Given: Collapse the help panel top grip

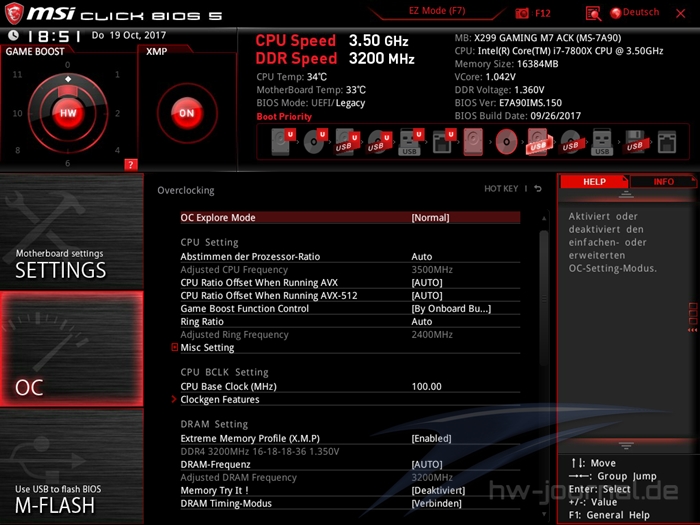Looking at the screenshot, I should point(626,195).
